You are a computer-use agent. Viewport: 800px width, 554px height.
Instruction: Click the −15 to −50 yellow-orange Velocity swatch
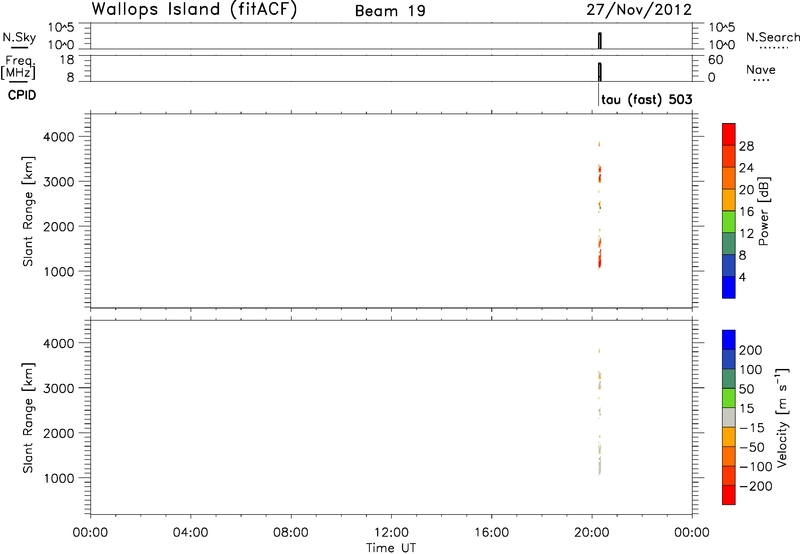point(729,437)
